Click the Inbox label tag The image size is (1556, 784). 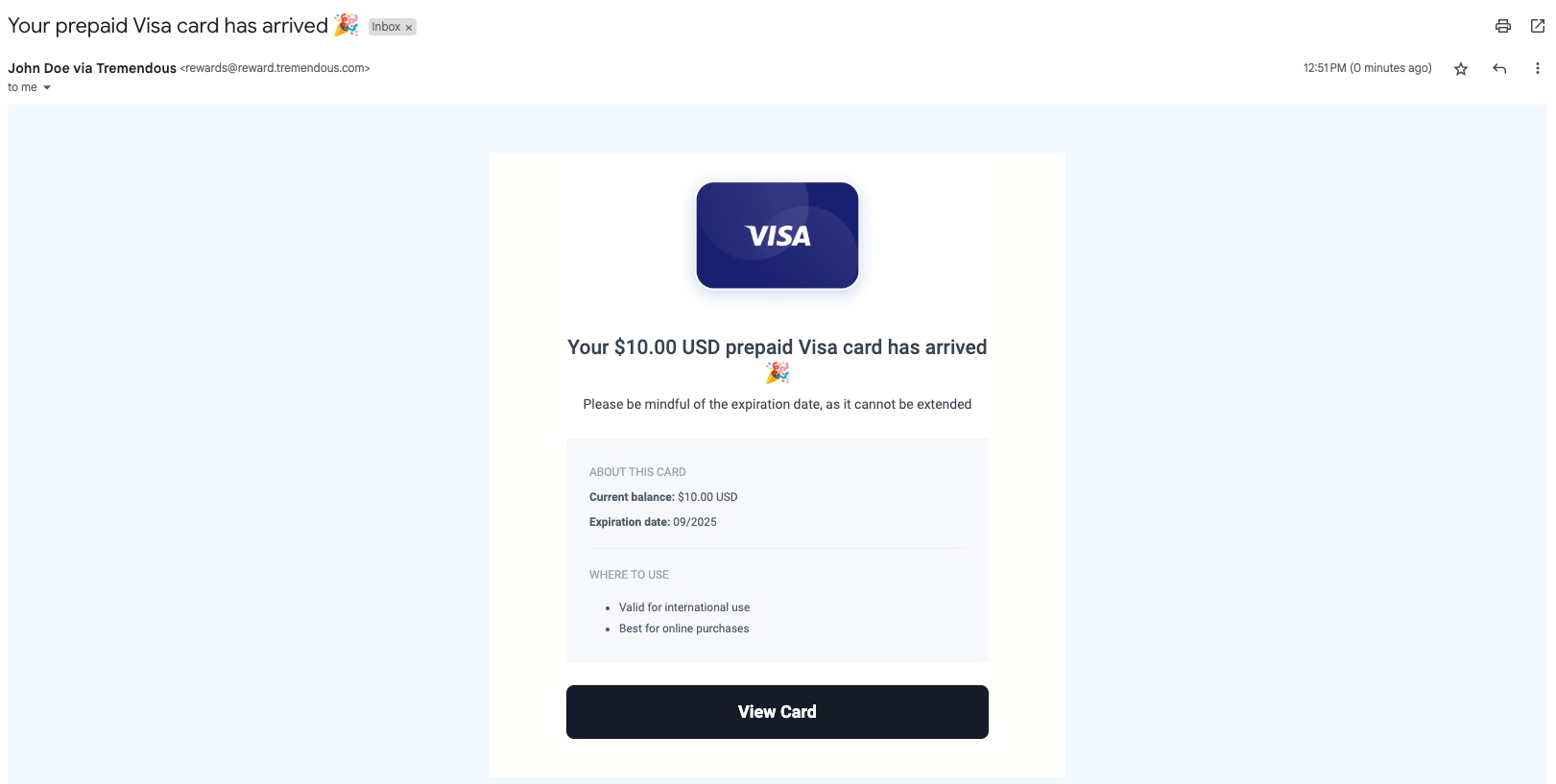386,27
